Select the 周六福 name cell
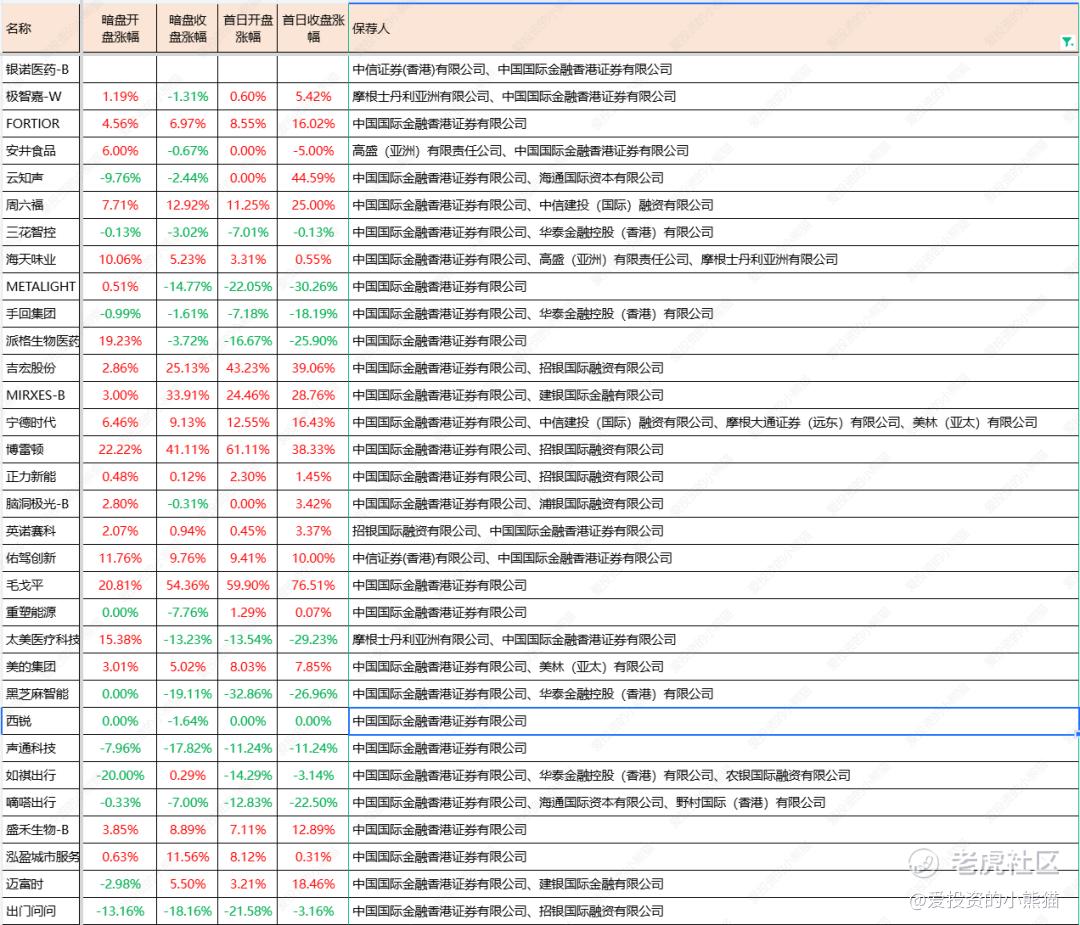This screenshot has height=925, width=1080. [41, 205]
